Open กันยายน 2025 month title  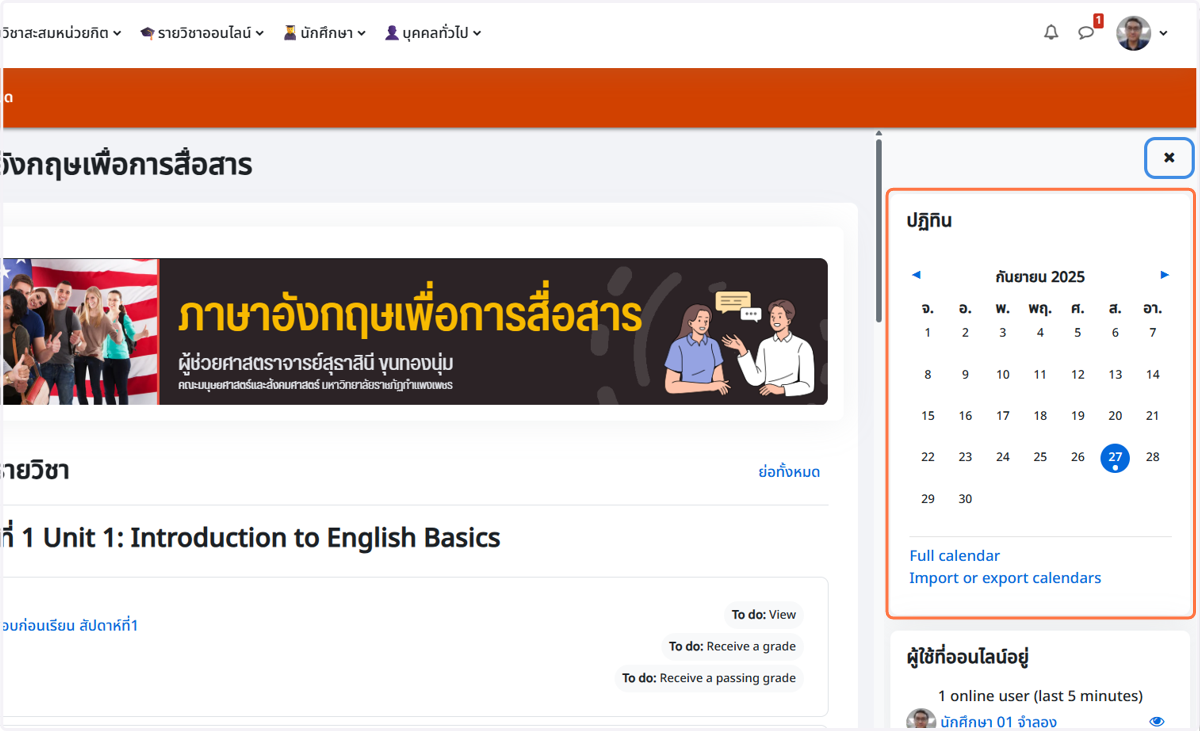[1040, 277]
